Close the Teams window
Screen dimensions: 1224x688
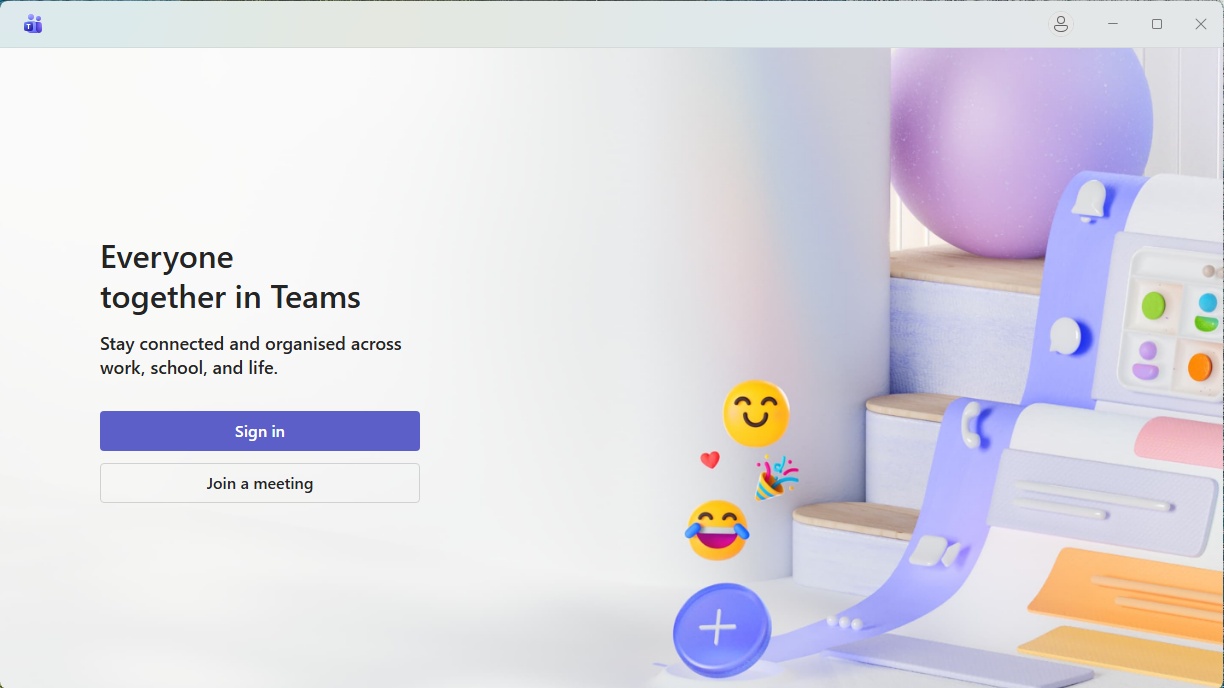(1201, 24)
